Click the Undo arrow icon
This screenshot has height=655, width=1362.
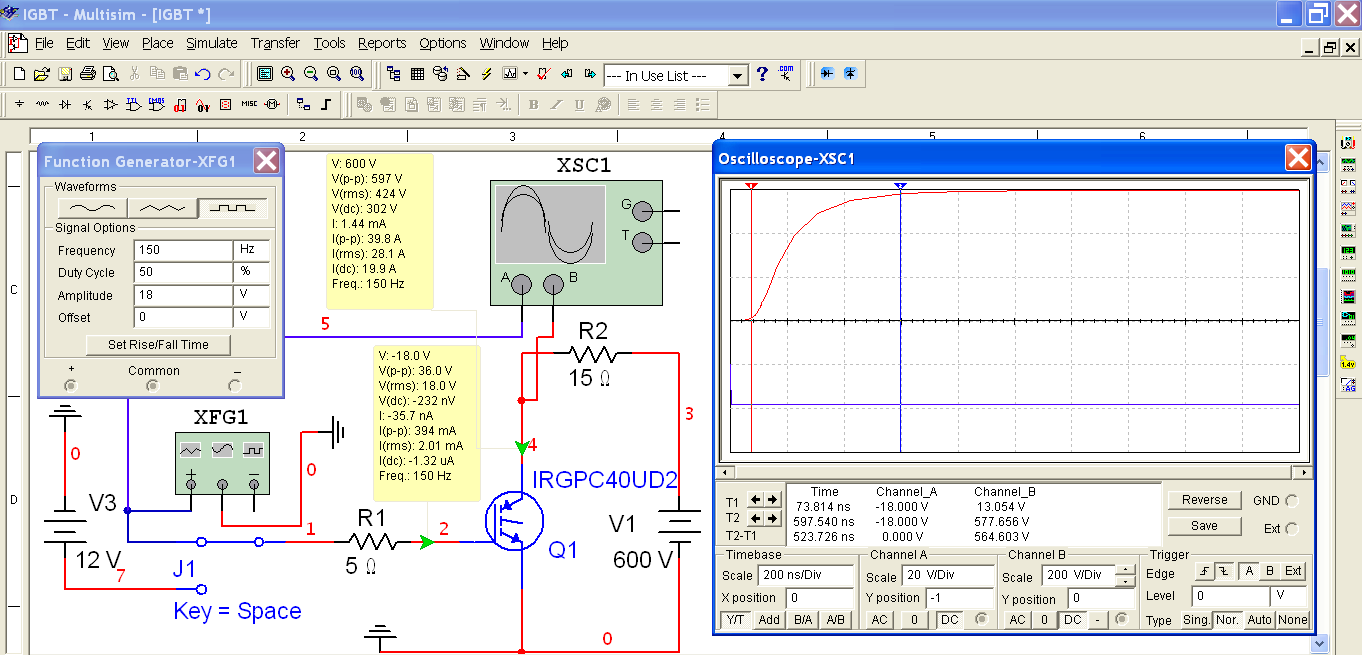pos(203,74)
